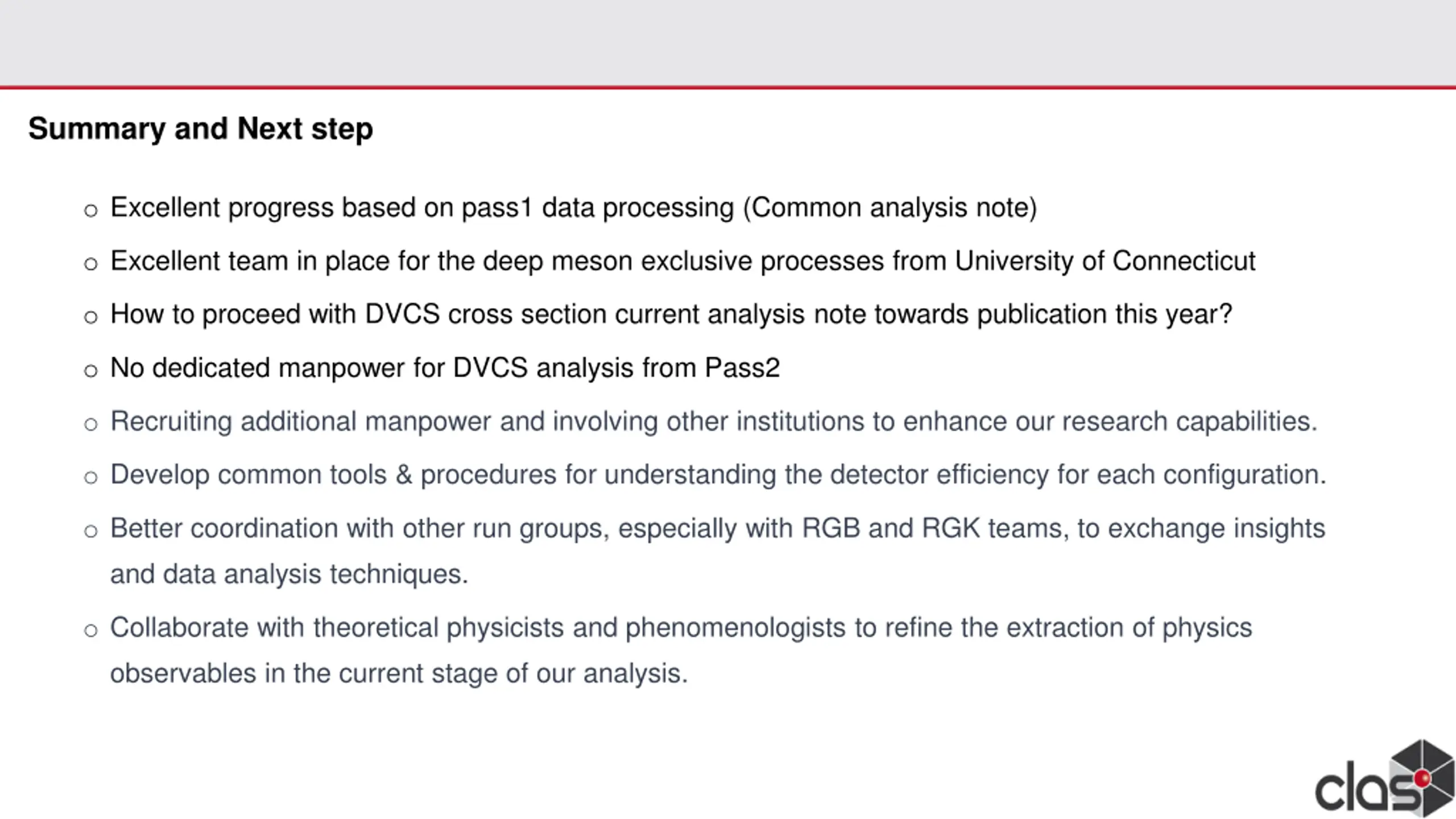Click the red divider line under header
The width and height of the screenshot is (1456, 819).
728,88
